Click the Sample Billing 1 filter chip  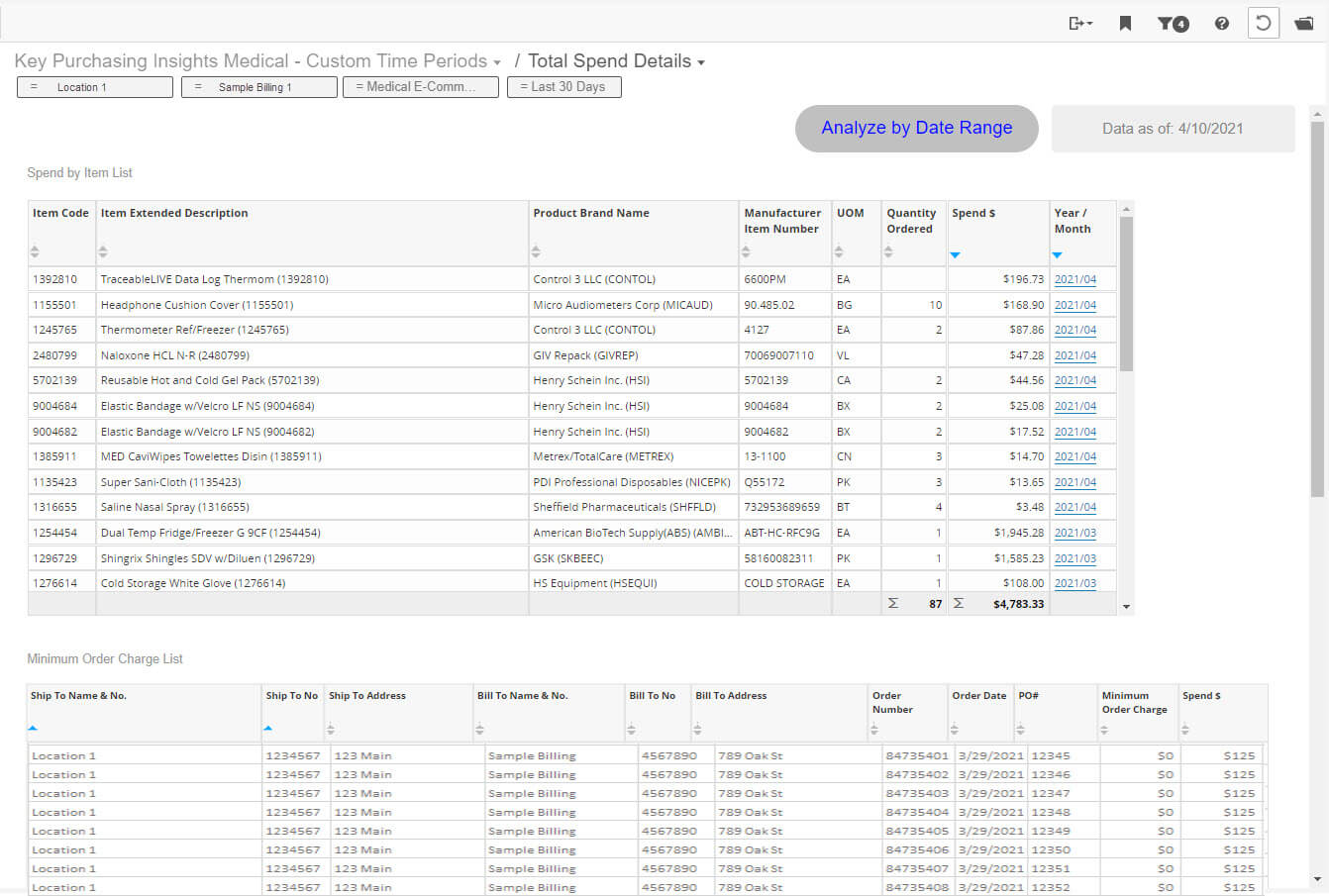pos(258,86)
